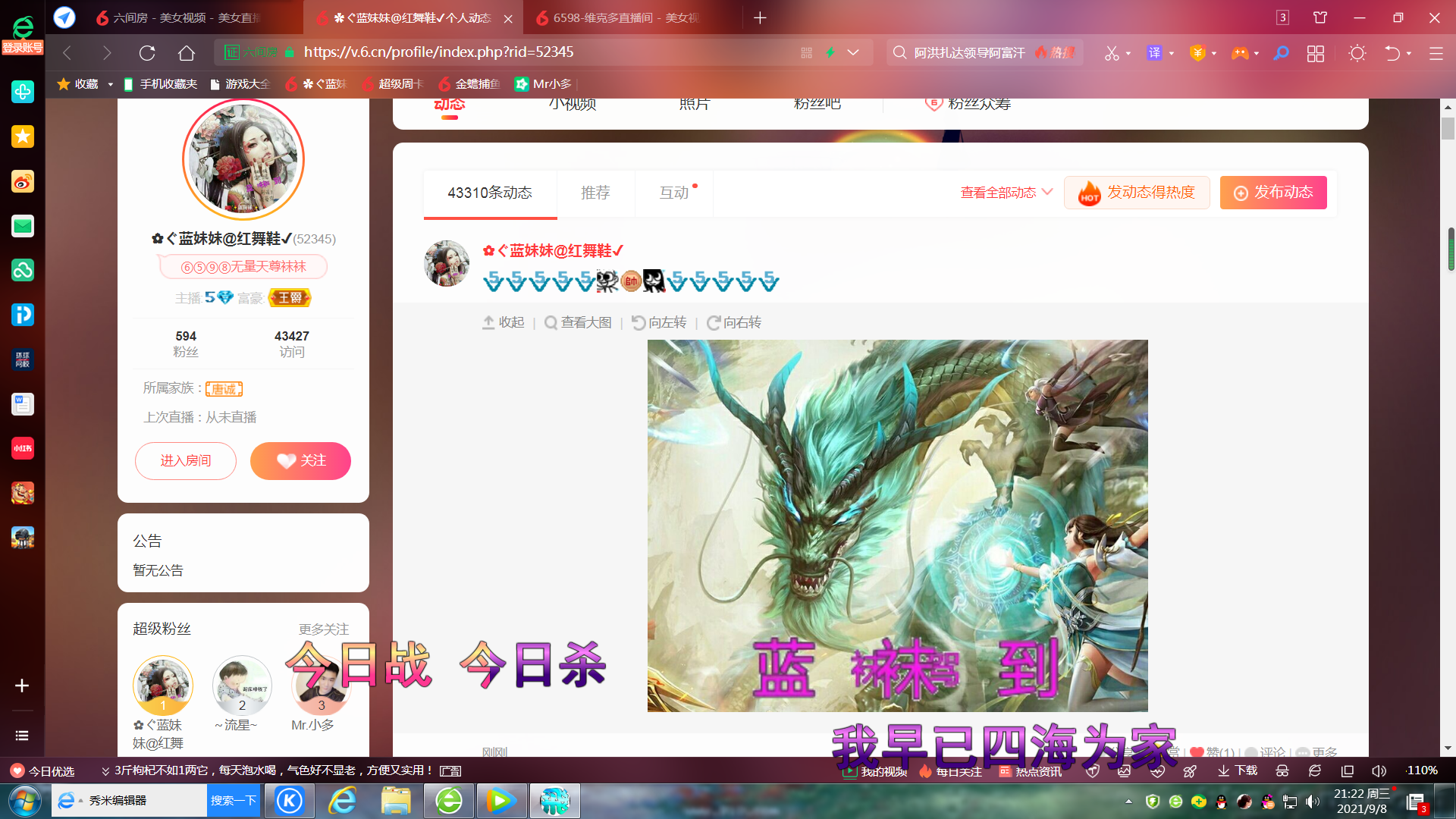Click the green cloud clover sidebar icon
Image resolution: width=1456 pixels, height=819 pixels.
[23, 270]
